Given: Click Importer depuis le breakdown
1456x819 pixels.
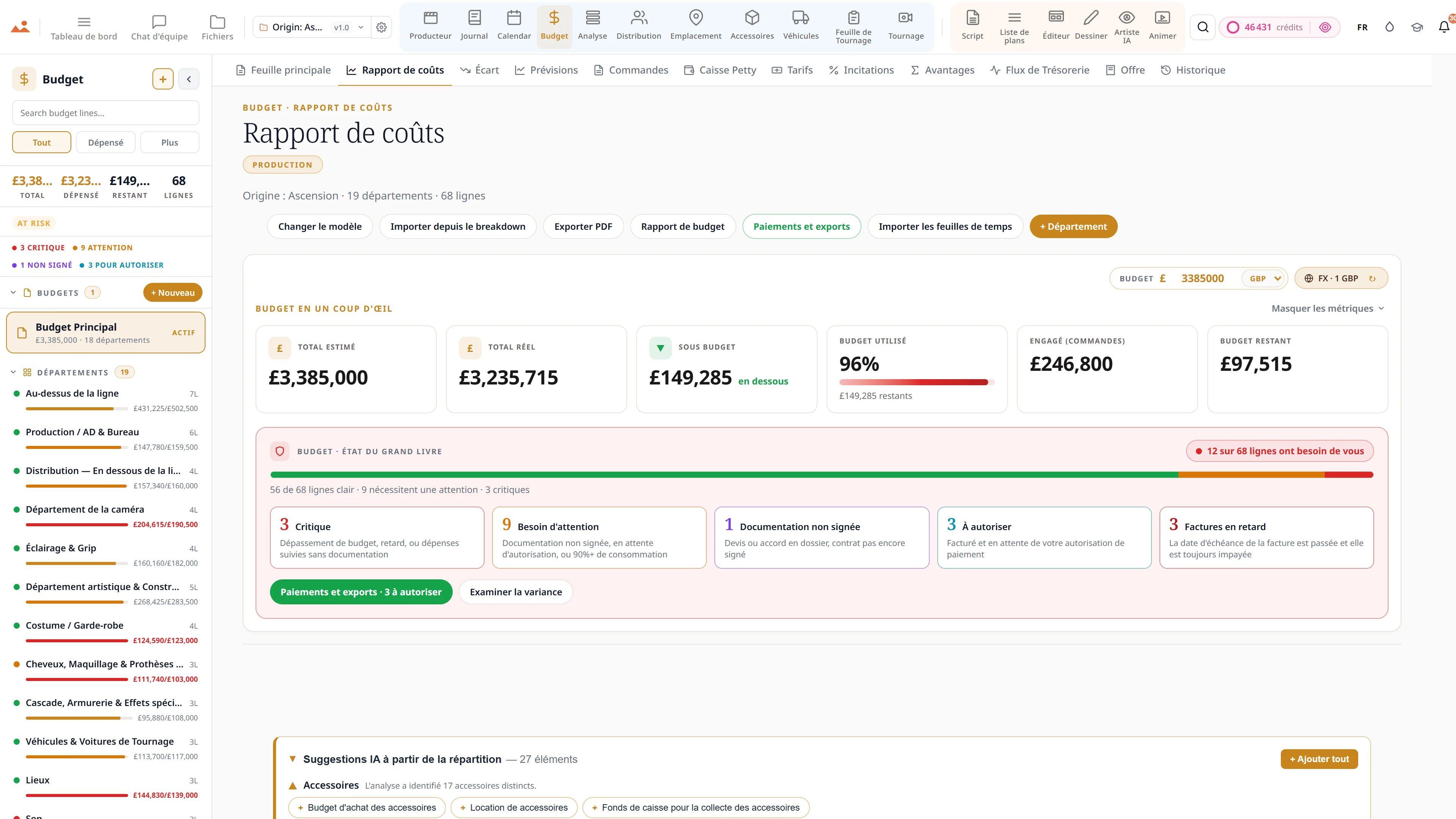Looking at the screenshot, I should point(458,227).
